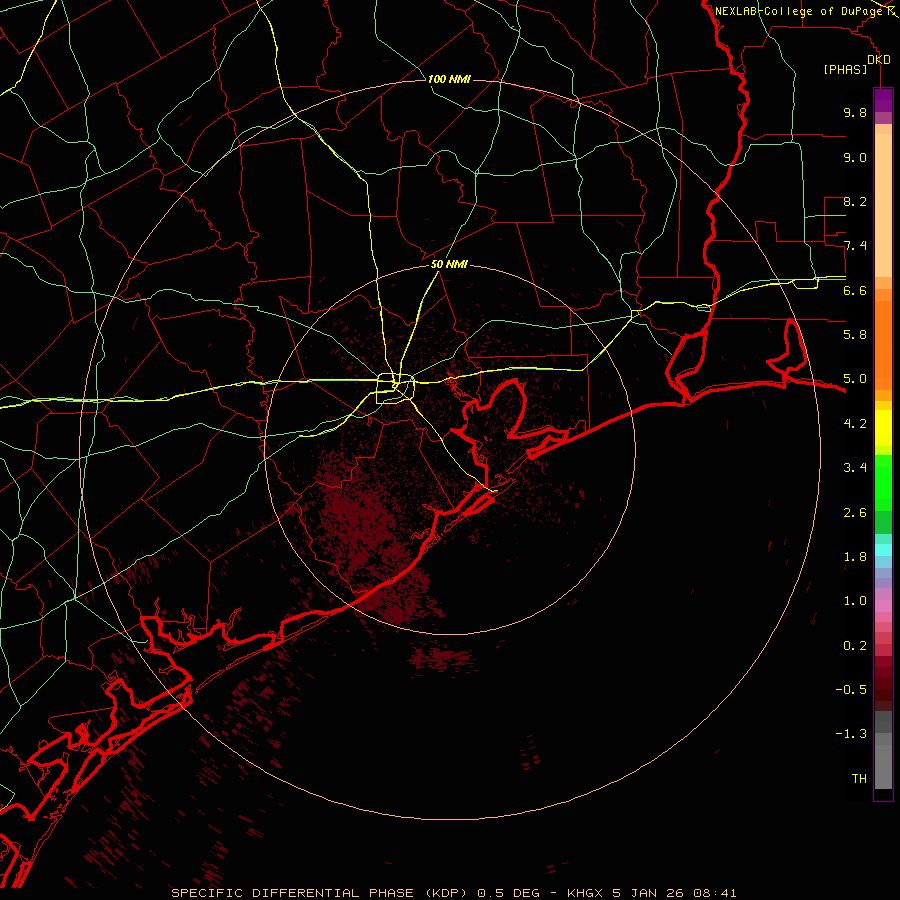Pick the light peach color bar segment
The image size is (900, 900).
pyautogui.click(x=883, y=205)
